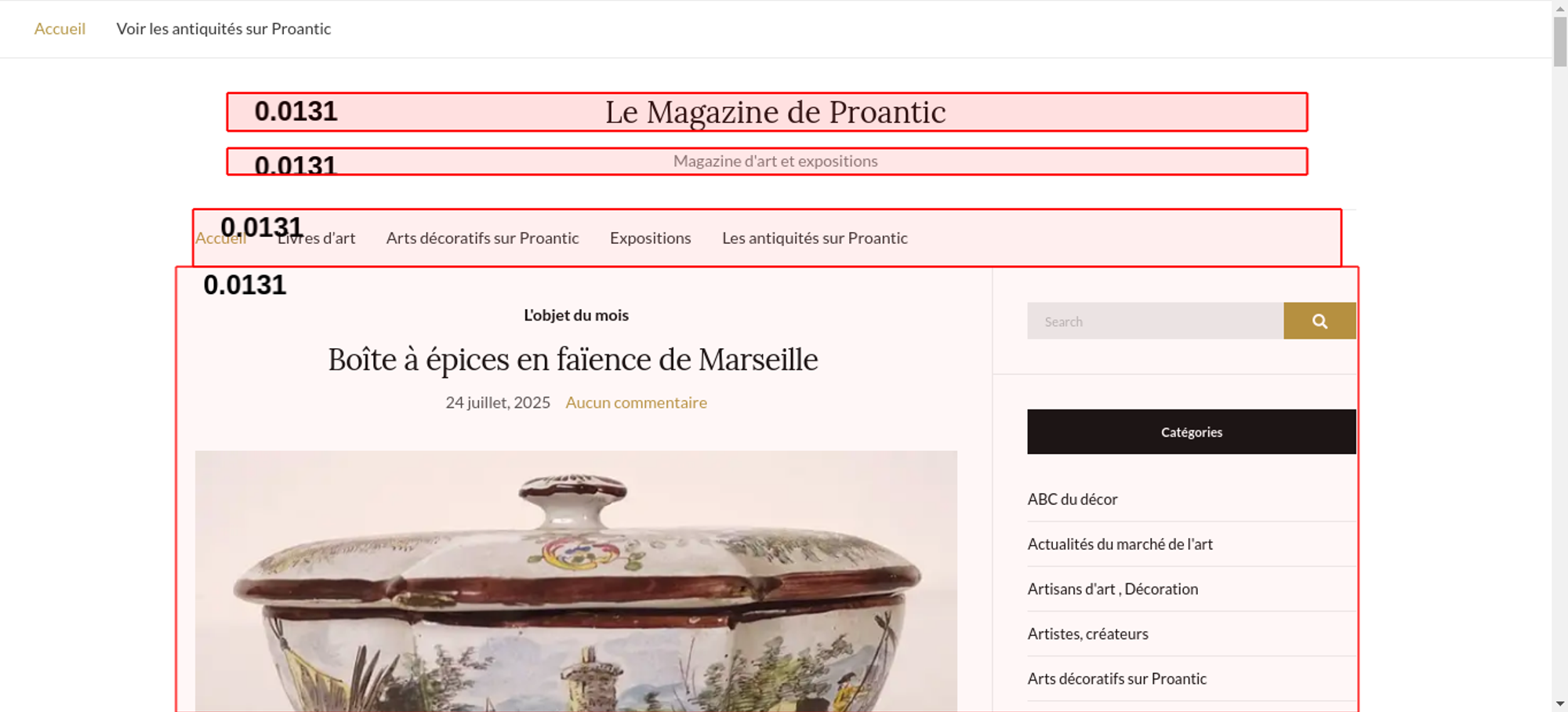This screenshot has height=712, width=1568.
Task: Open Actualités du marché de l'art category
Action: (1120, 544)
